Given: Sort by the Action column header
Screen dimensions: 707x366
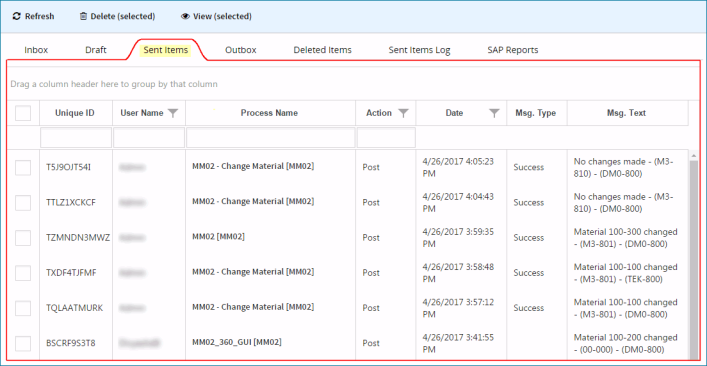Looking at the screenshot, I should tap(379, 113).
